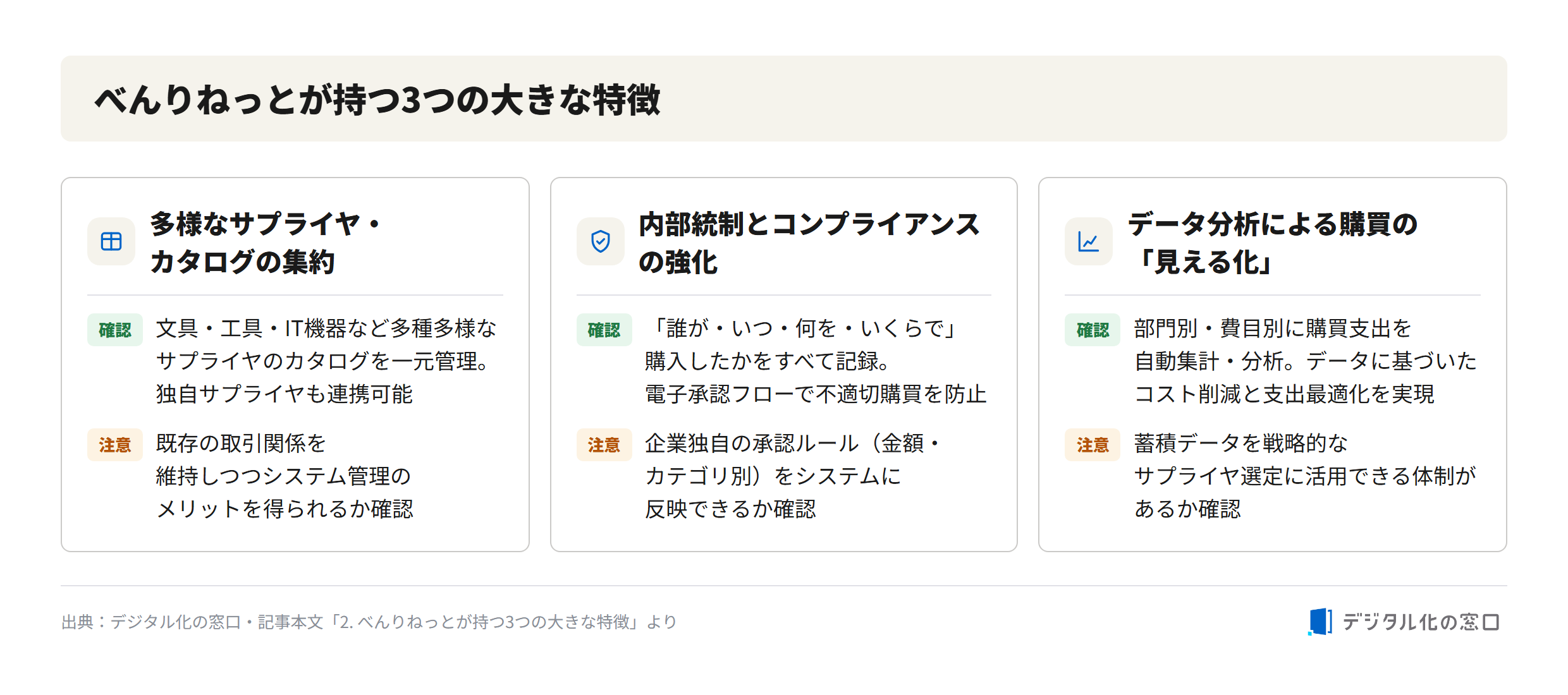Click the grid icon beside 多様なサプライヤ・カタログの集約

111,241
